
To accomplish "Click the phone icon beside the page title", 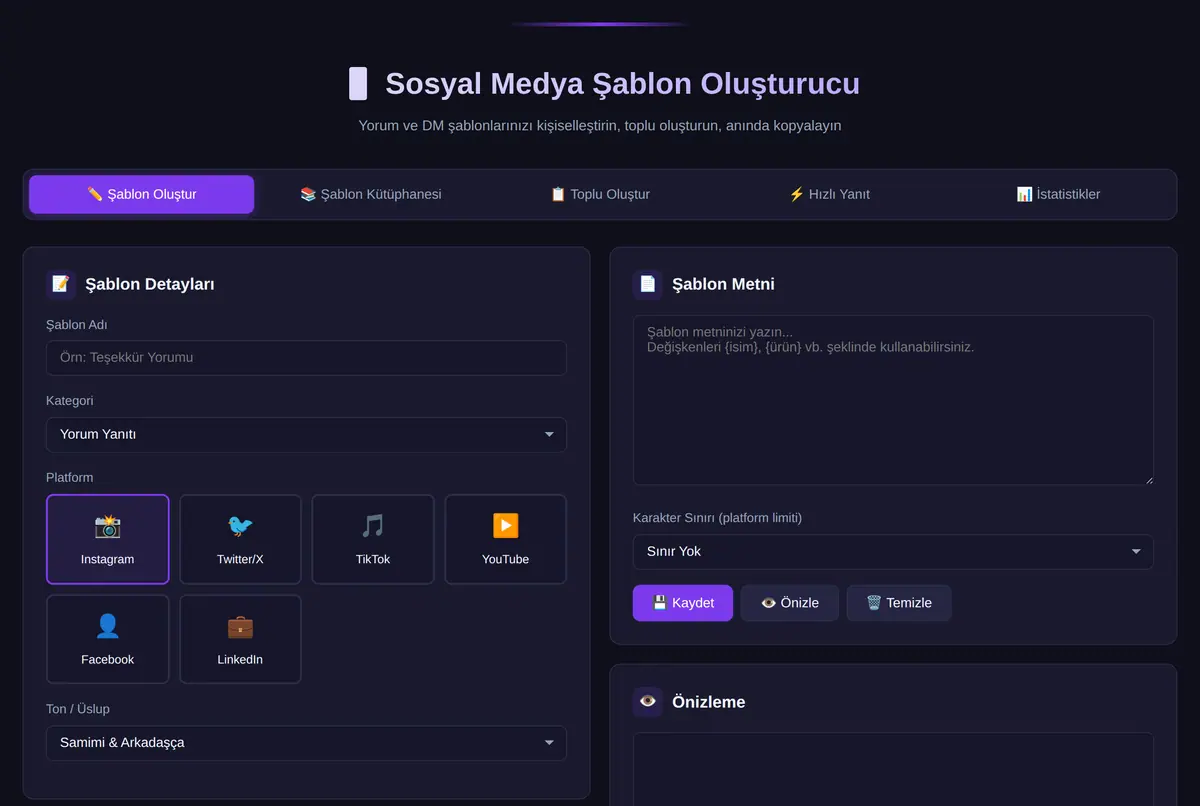I will tap(358, 83).
